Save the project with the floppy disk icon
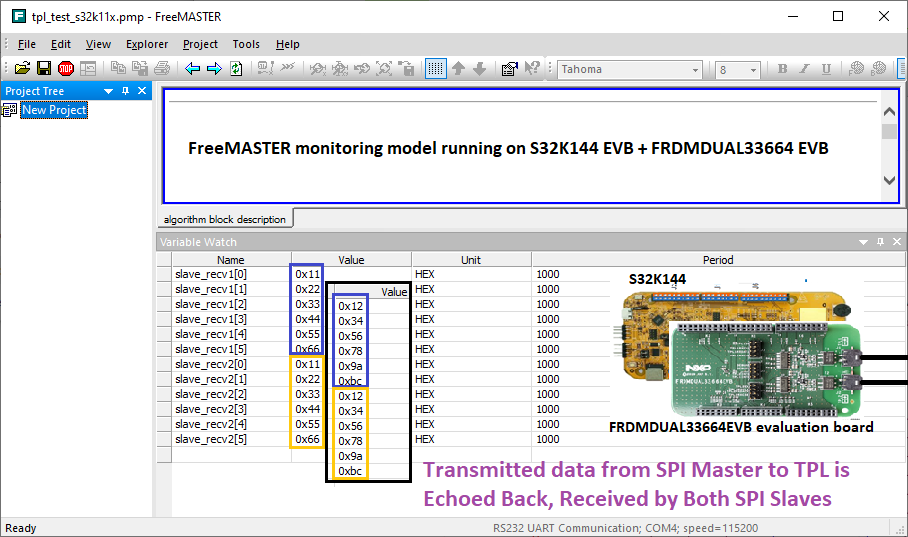 [44, 68]
